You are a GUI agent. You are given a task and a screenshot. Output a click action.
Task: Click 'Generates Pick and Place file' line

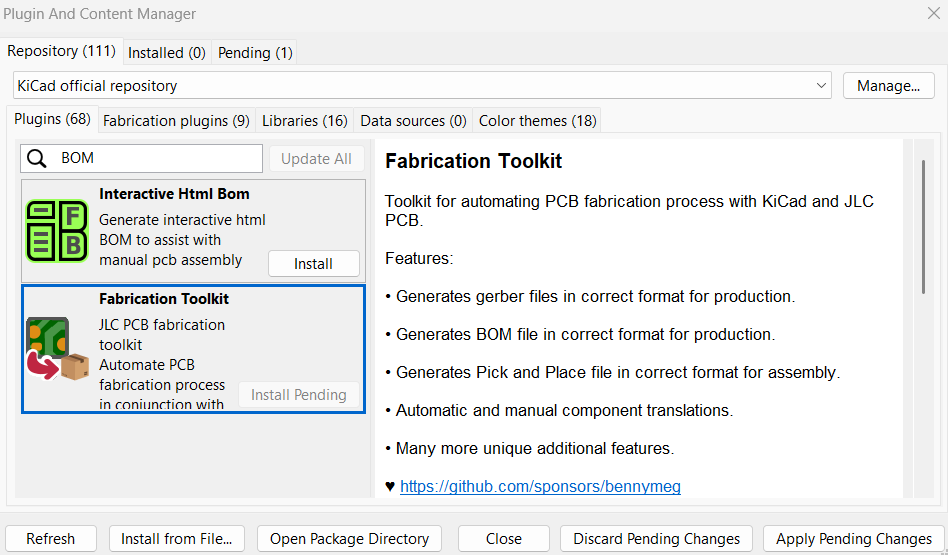point(613,372)
